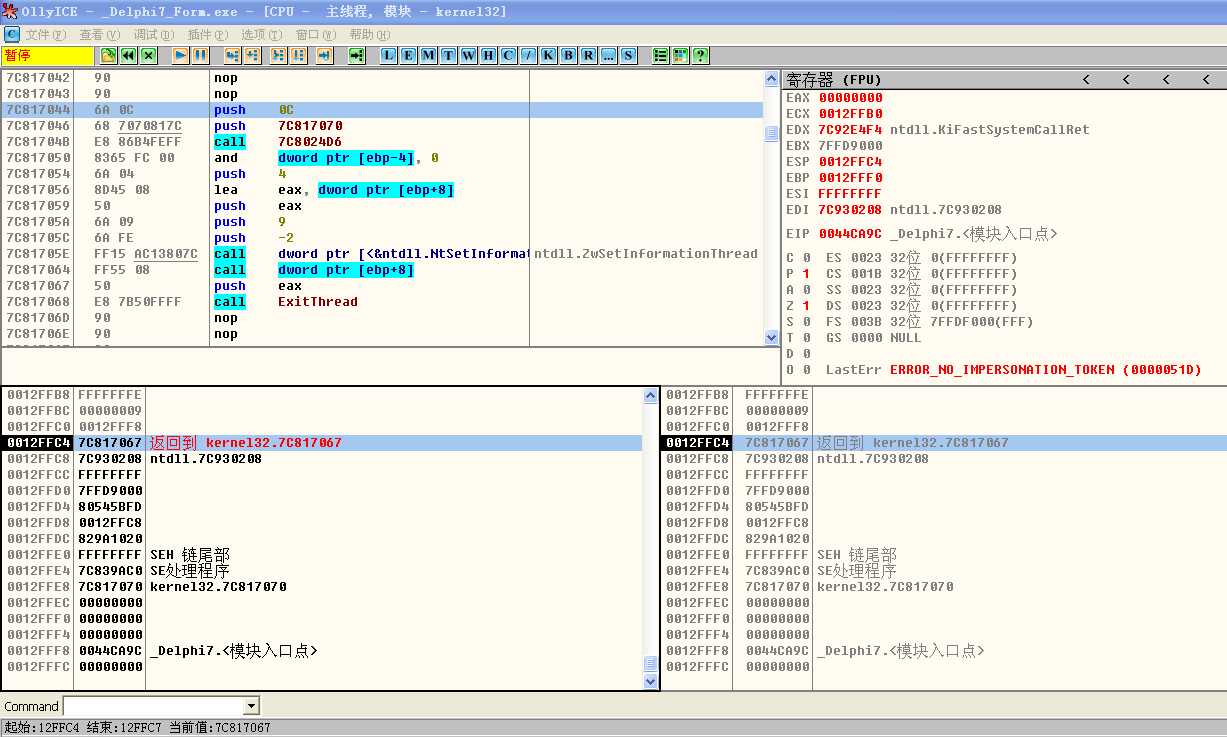Click the Execute till return icon

point(324,55)
